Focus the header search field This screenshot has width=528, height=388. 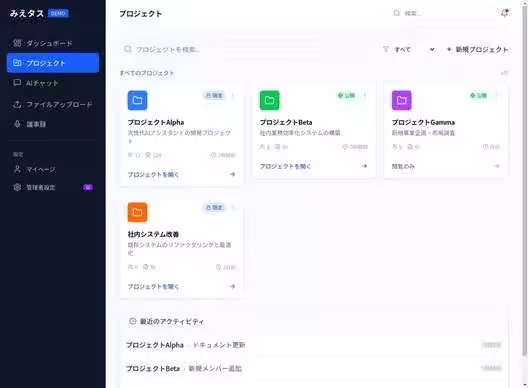(x=443, y=13)
